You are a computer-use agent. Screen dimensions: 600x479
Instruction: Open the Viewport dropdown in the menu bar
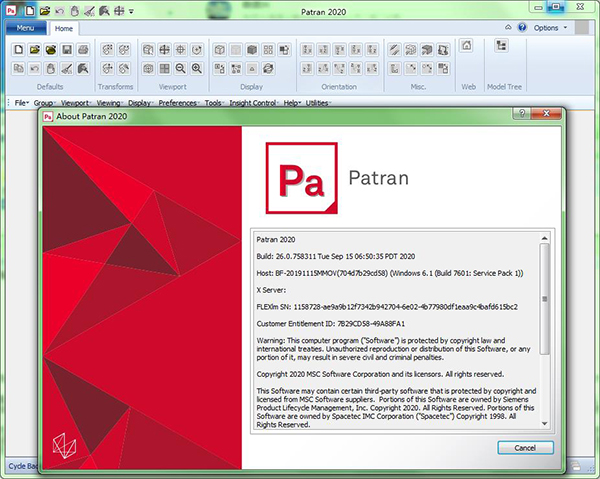76,103
